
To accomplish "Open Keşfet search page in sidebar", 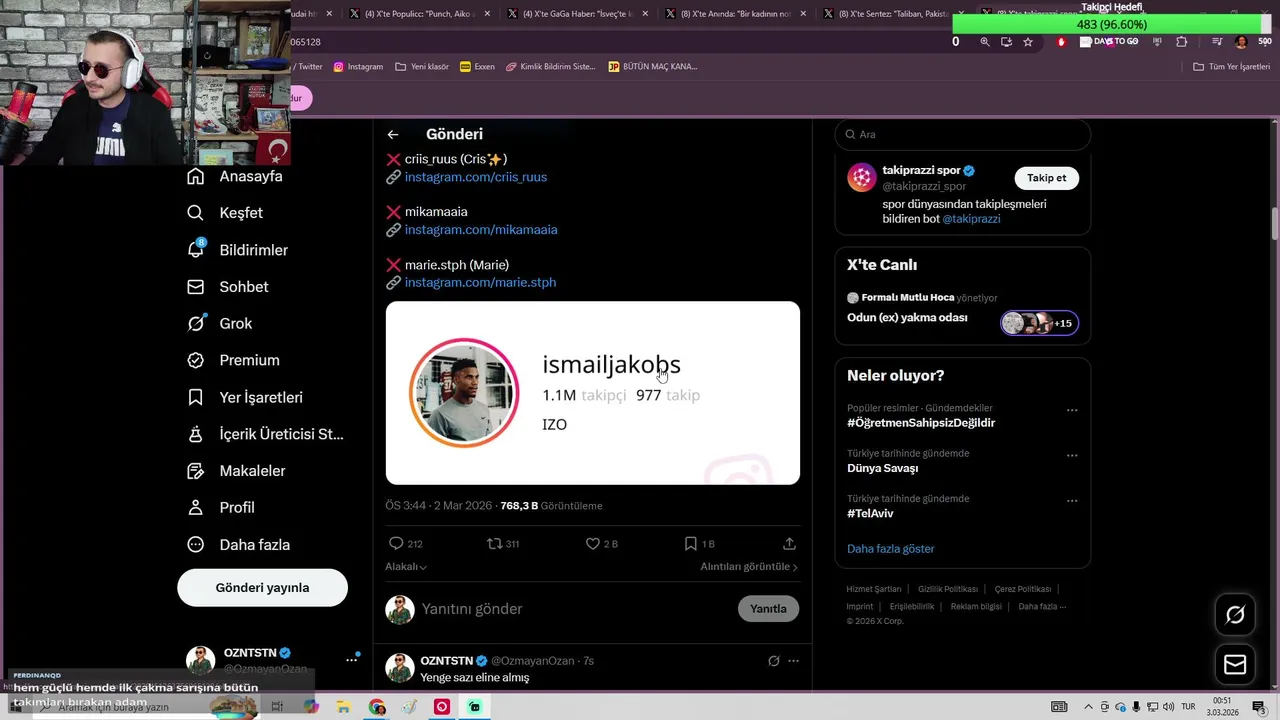I will coord(225,213).
